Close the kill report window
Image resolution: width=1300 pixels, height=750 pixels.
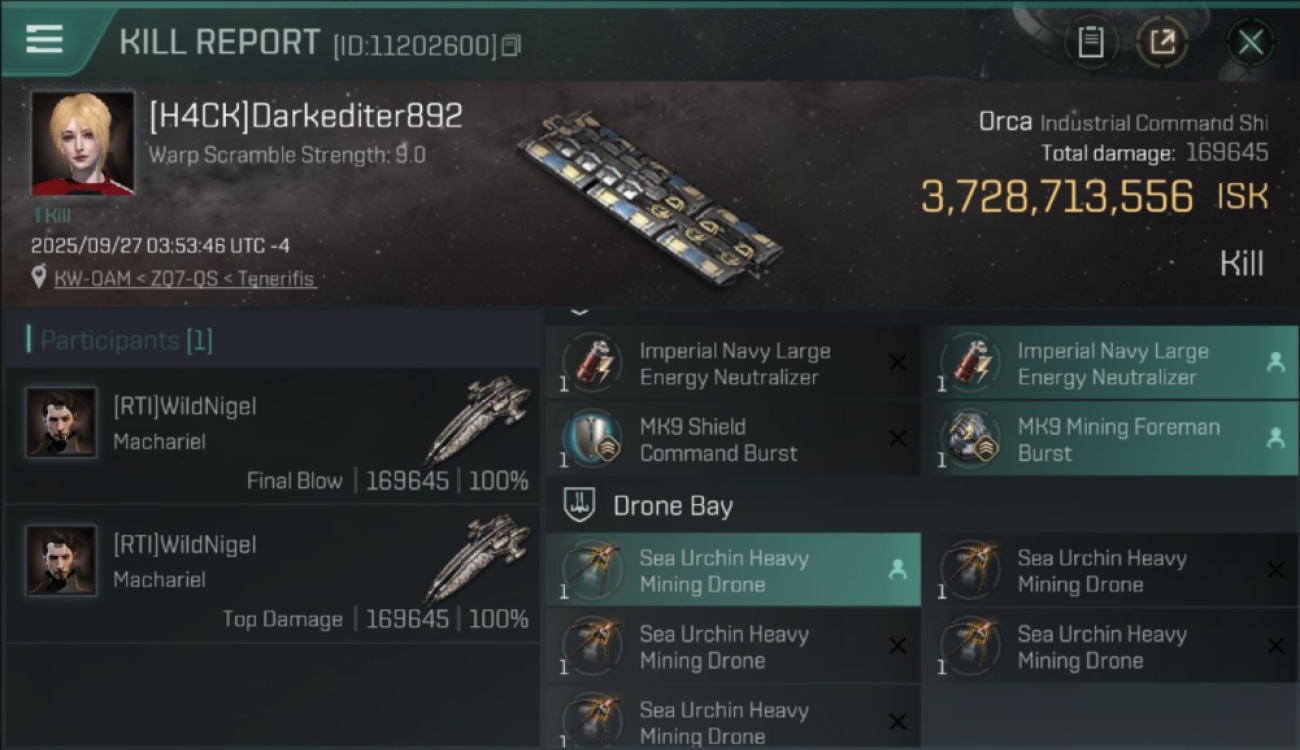1250,42
